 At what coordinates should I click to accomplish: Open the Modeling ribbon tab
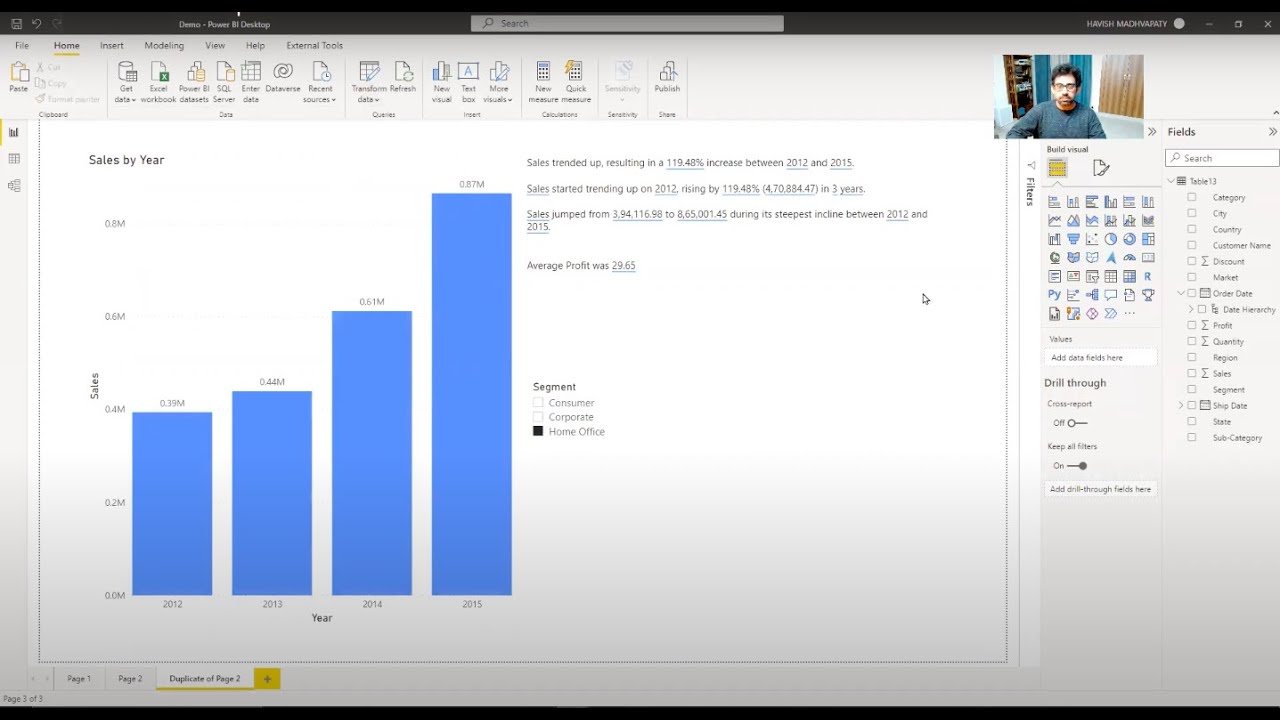(164, 45)
